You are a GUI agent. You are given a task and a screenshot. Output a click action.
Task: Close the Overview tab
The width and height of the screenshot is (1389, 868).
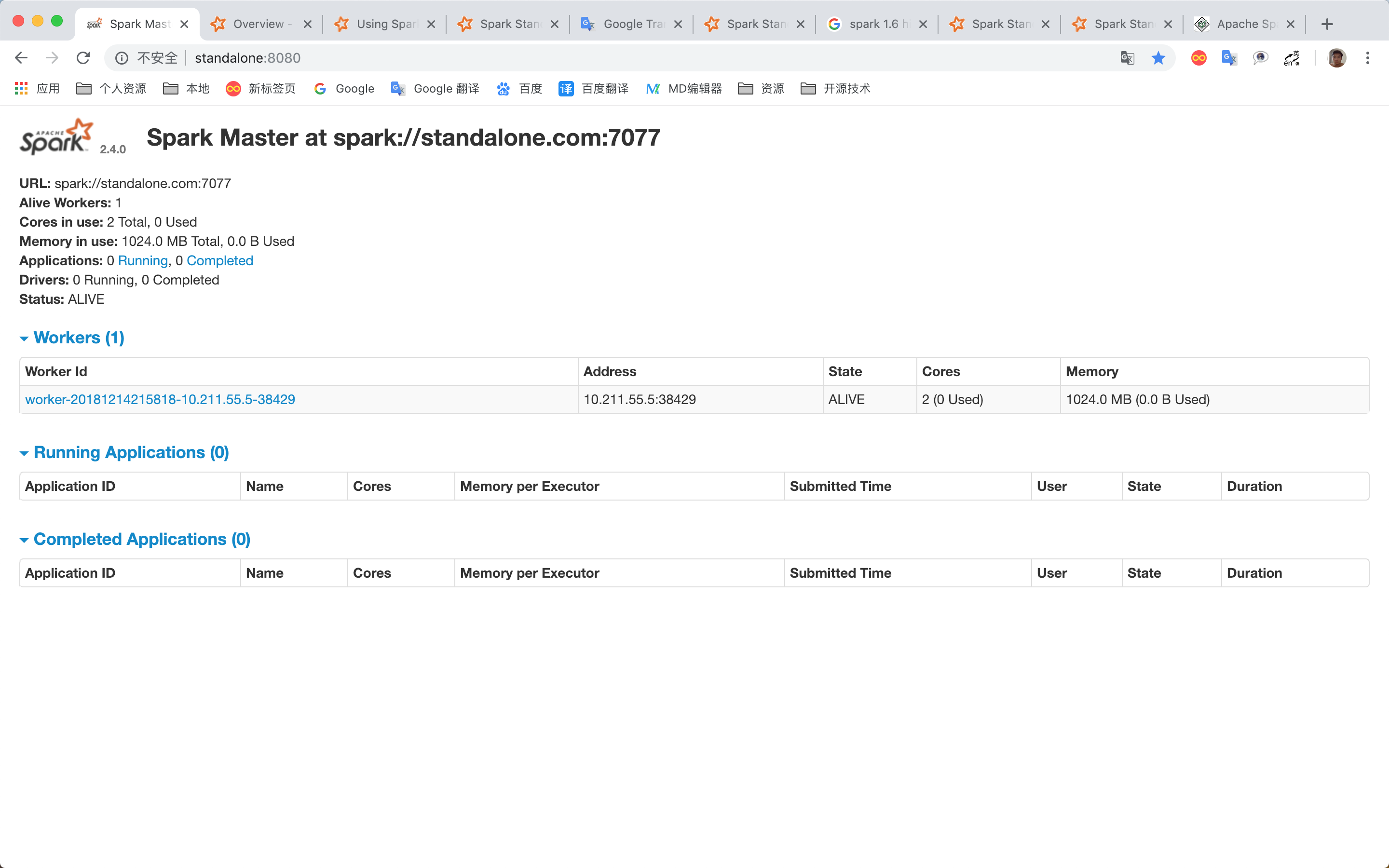click(308, 24)
